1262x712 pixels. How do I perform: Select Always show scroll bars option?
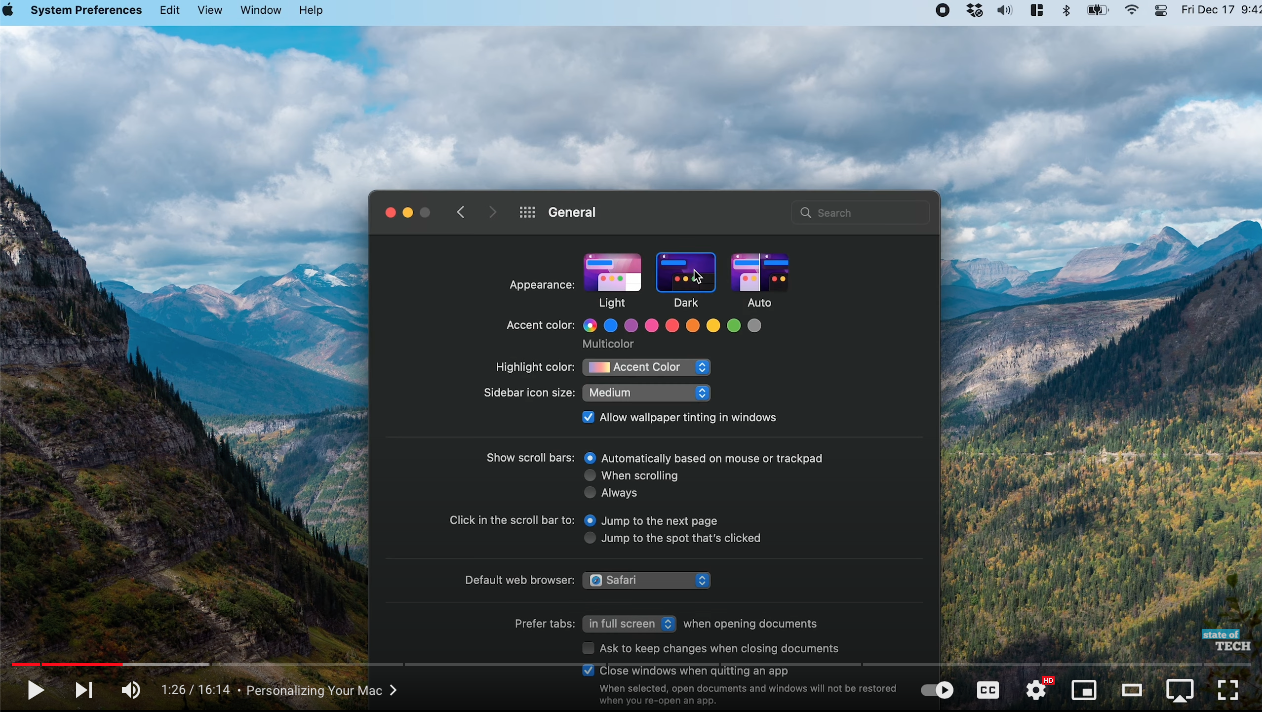pos(590,492)
